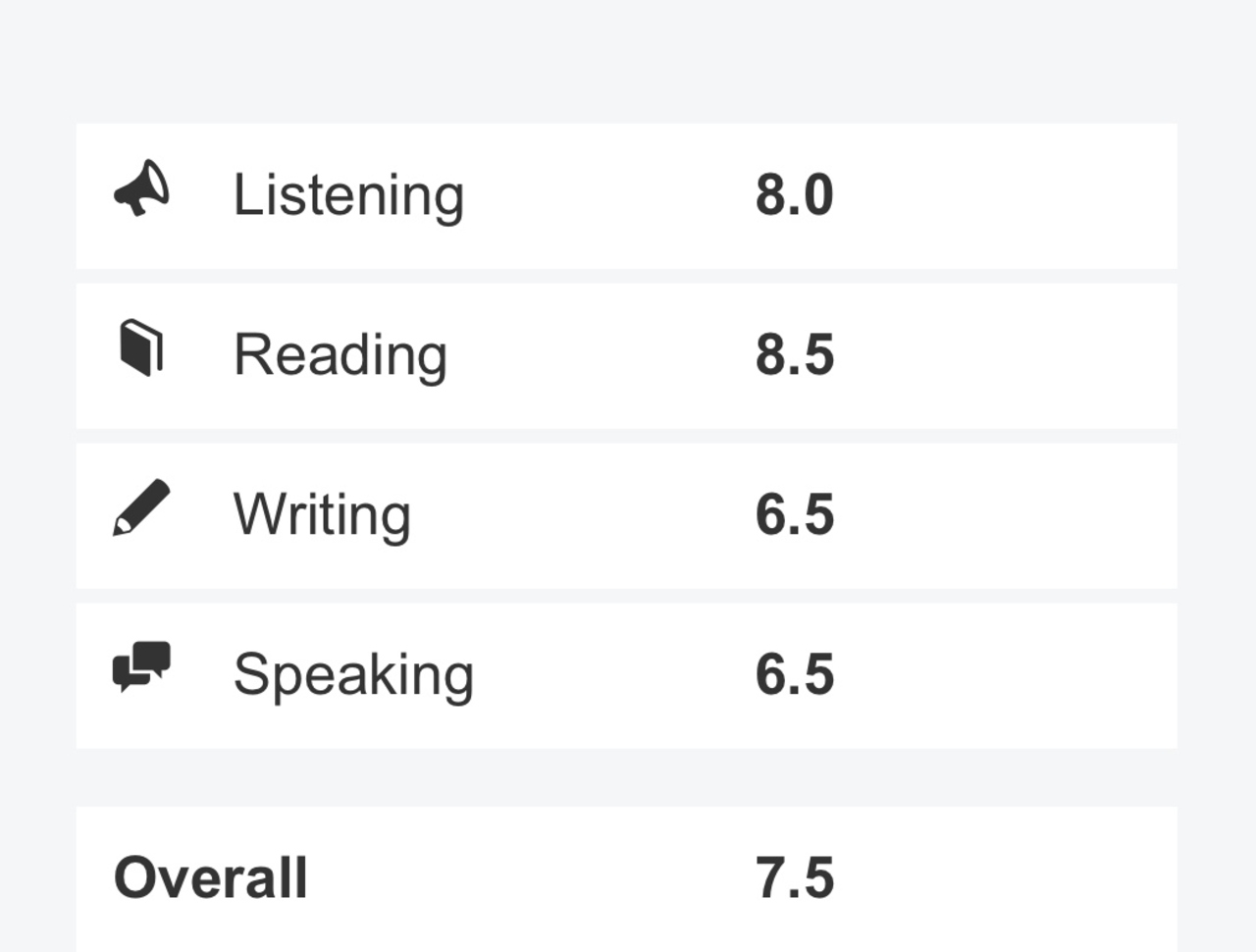Select the Writing label text
Screen dimensions: 1256x952
[322, 515]
